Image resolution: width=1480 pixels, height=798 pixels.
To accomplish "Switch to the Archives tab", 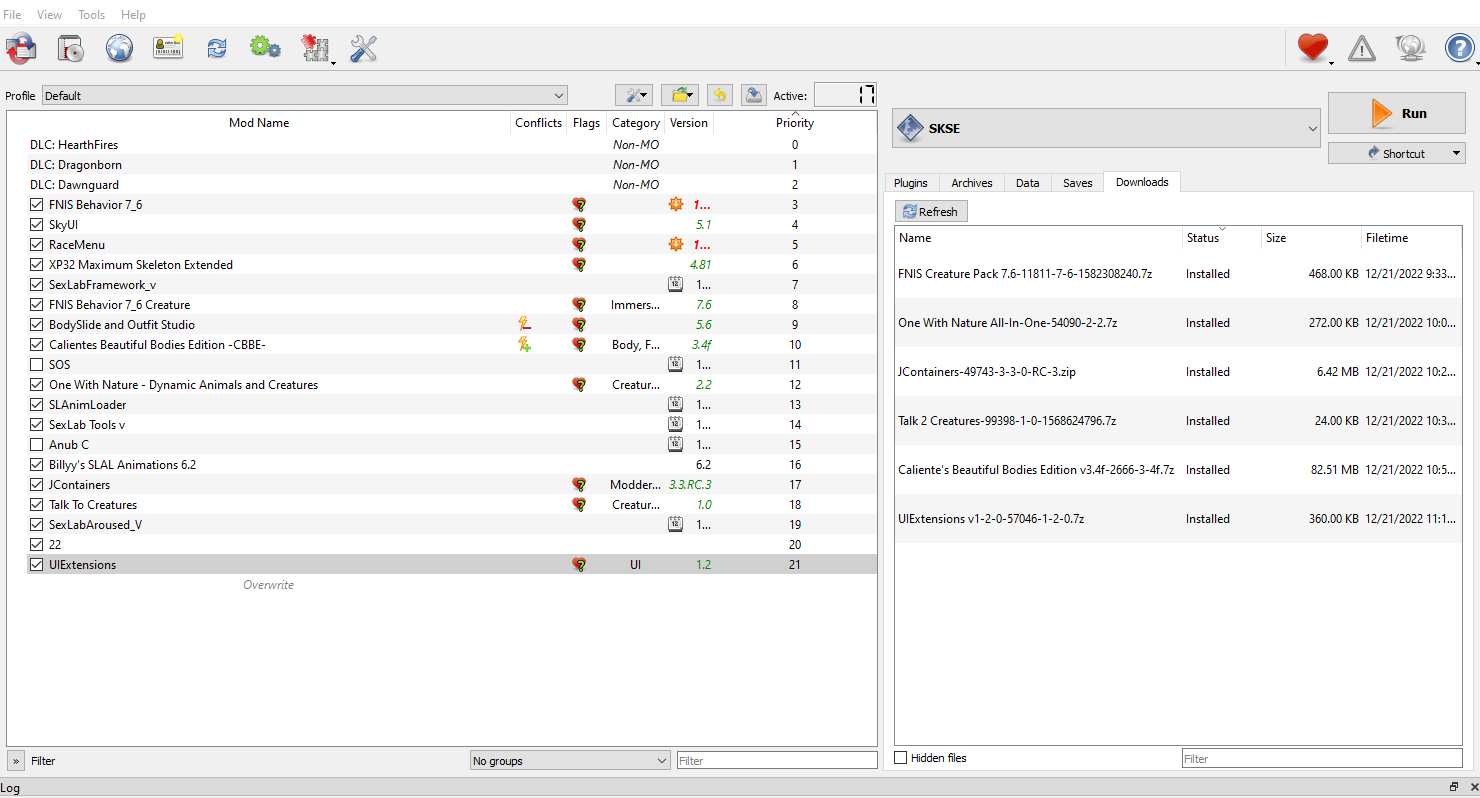I will 972,183.
